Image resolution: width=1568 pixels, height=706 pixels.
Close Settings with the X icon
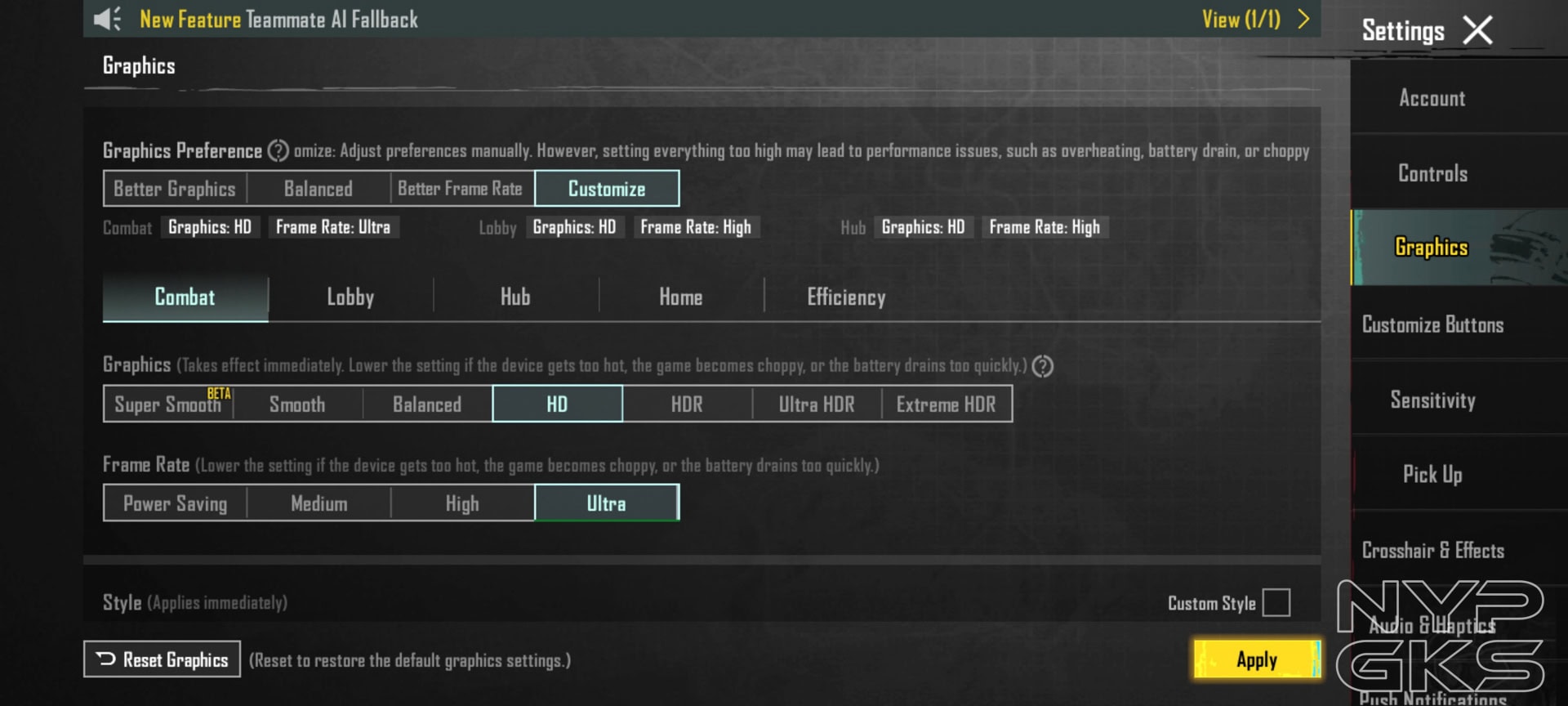(1477, 31)
